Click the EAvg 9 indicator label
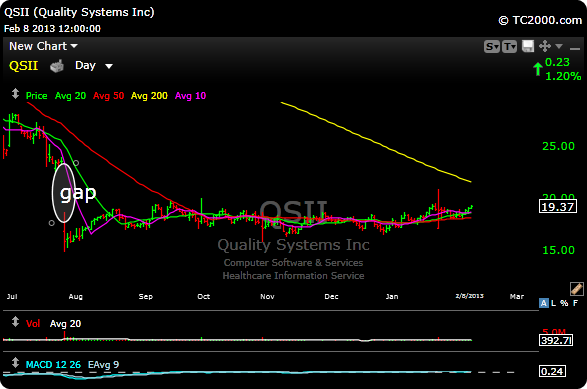 point(103,365)
